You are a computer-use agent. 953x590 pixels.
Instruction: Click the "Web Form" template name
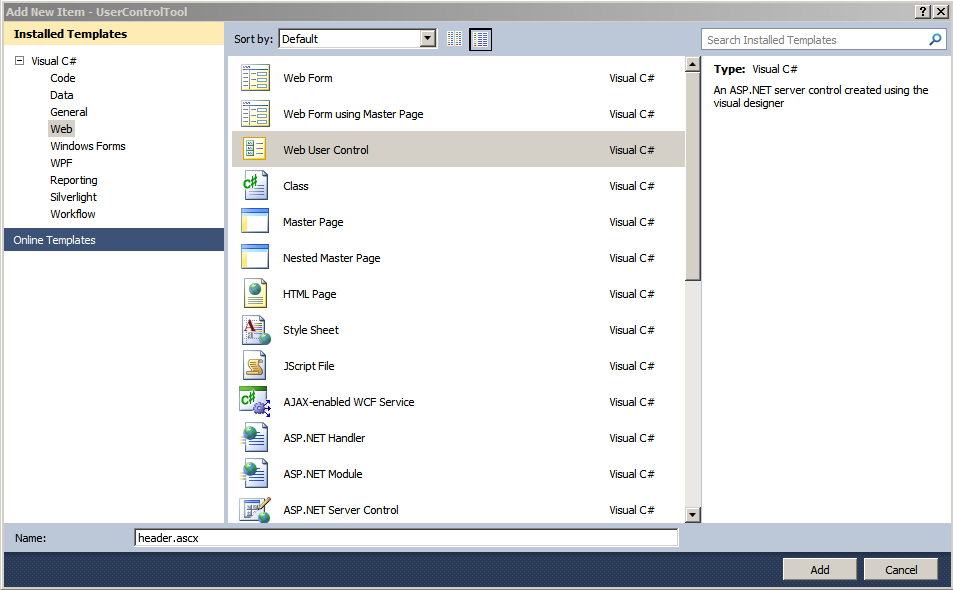tap(308, 78)
